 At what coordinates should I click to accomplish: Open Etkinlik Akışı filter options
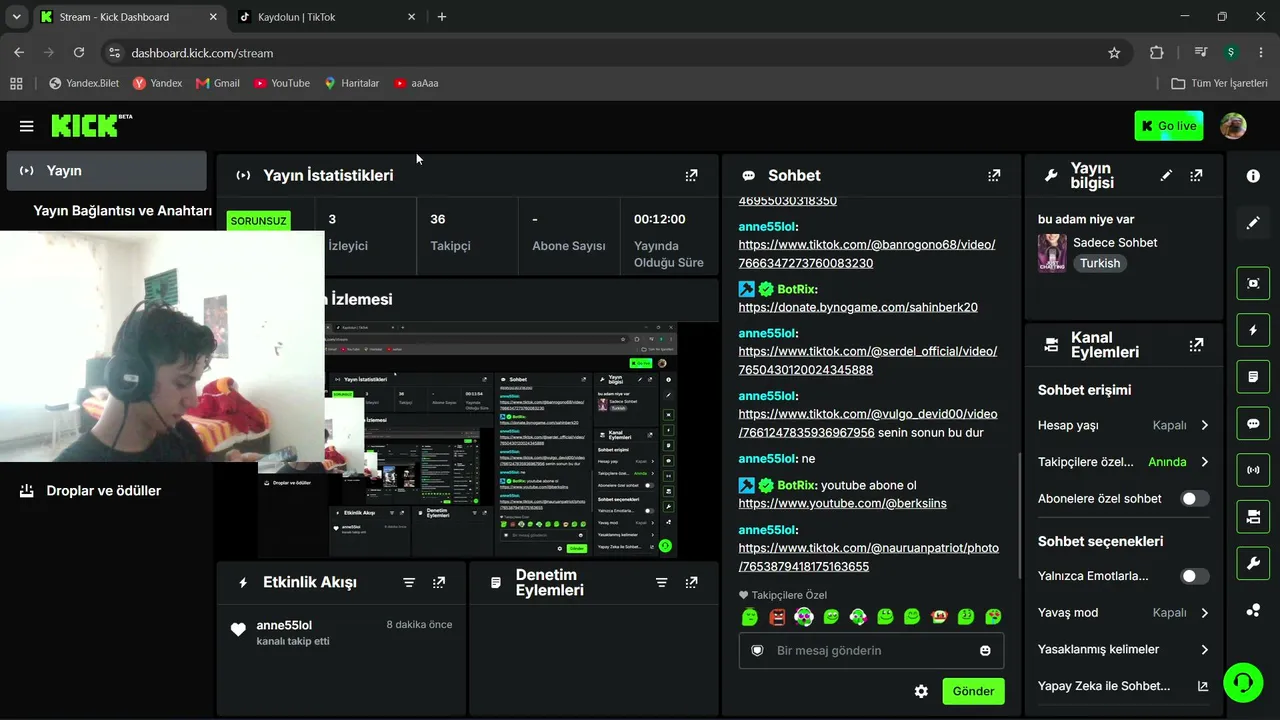tap(409, 582)
